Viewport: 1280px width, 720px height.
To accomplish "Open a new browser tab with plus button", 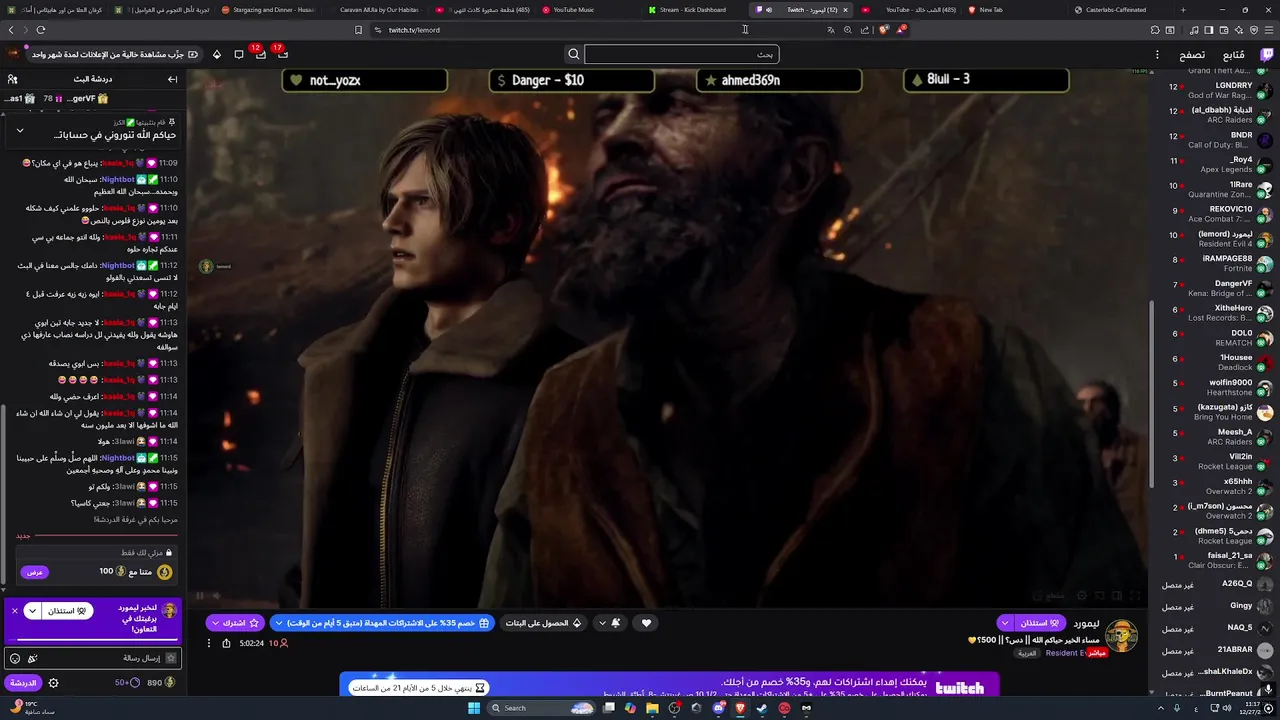I will tap(1183, 10).
